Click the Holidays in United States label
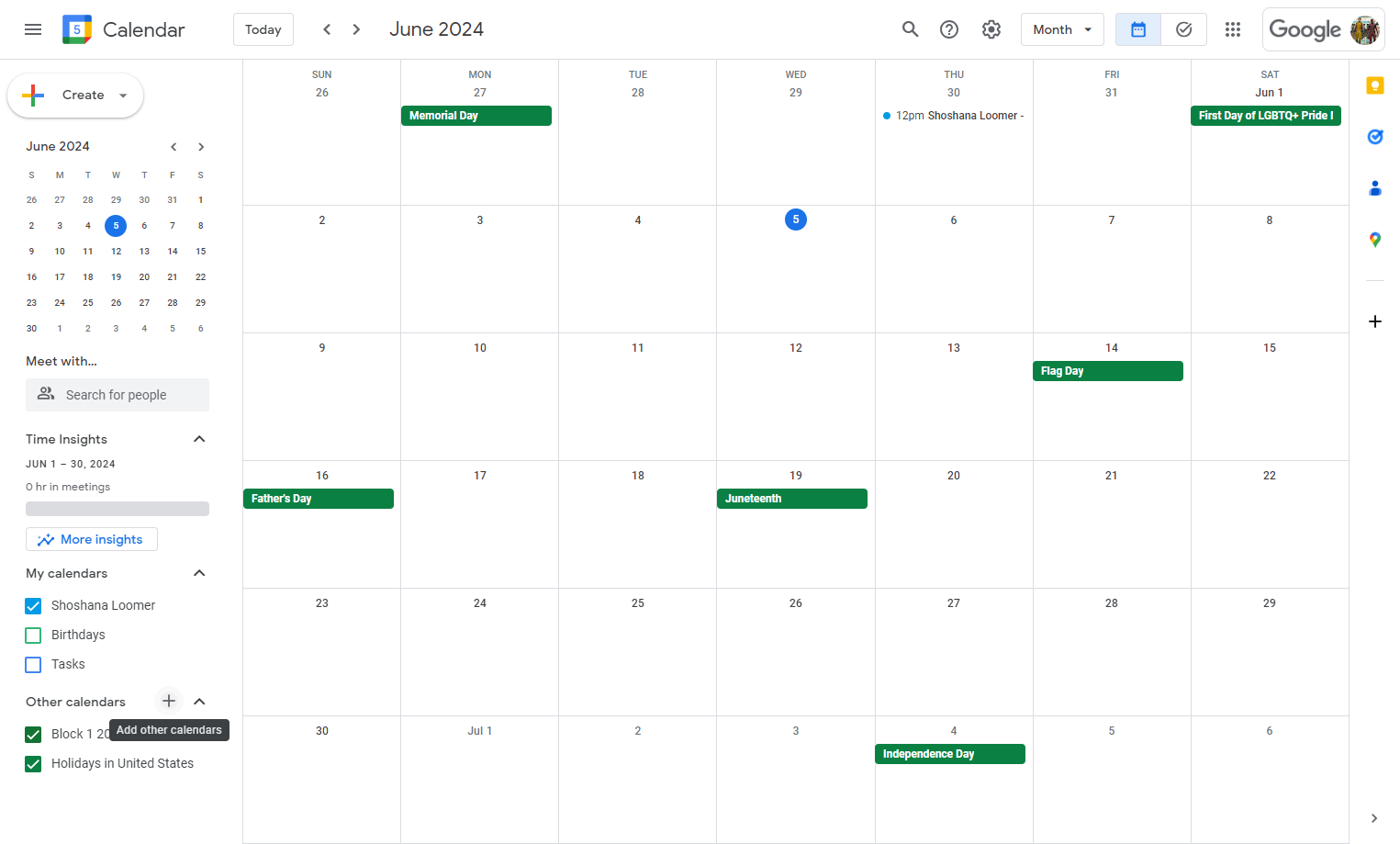The image size is (1400, 844). [x=122, y=763]
